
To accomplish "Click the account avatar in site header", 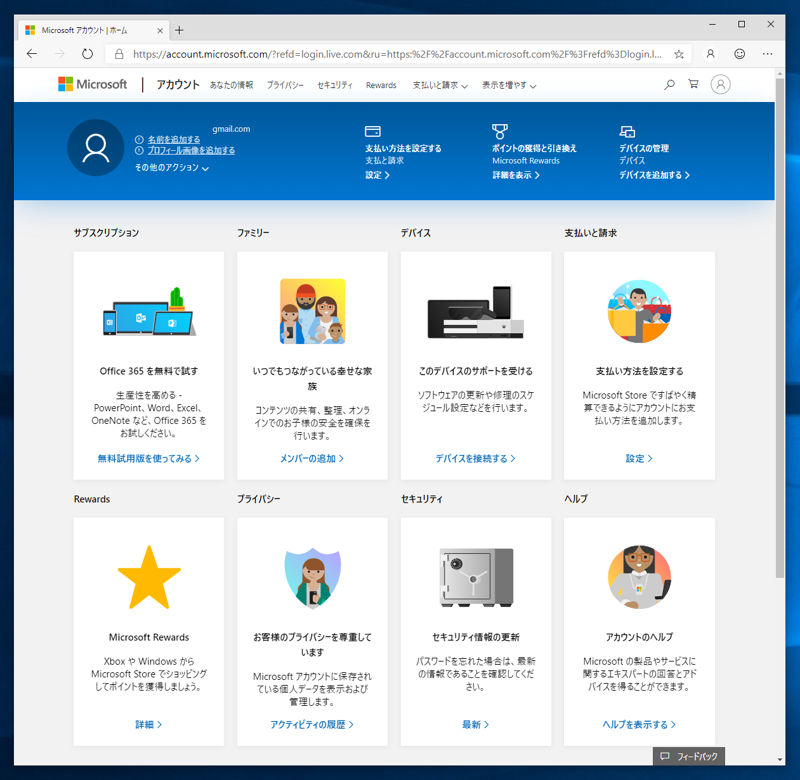I will 720,84.
